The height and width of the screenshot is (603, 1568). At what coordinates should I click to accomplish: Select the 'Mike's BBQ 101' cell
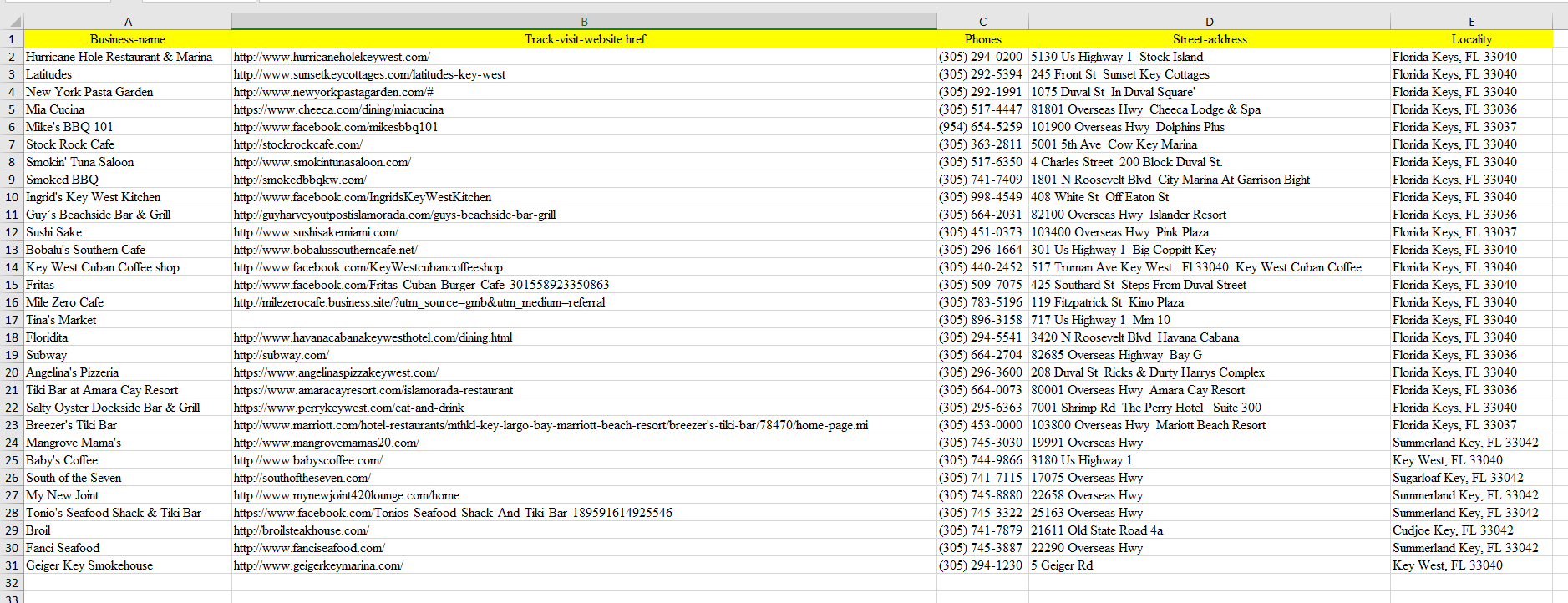tap(128, 127)
